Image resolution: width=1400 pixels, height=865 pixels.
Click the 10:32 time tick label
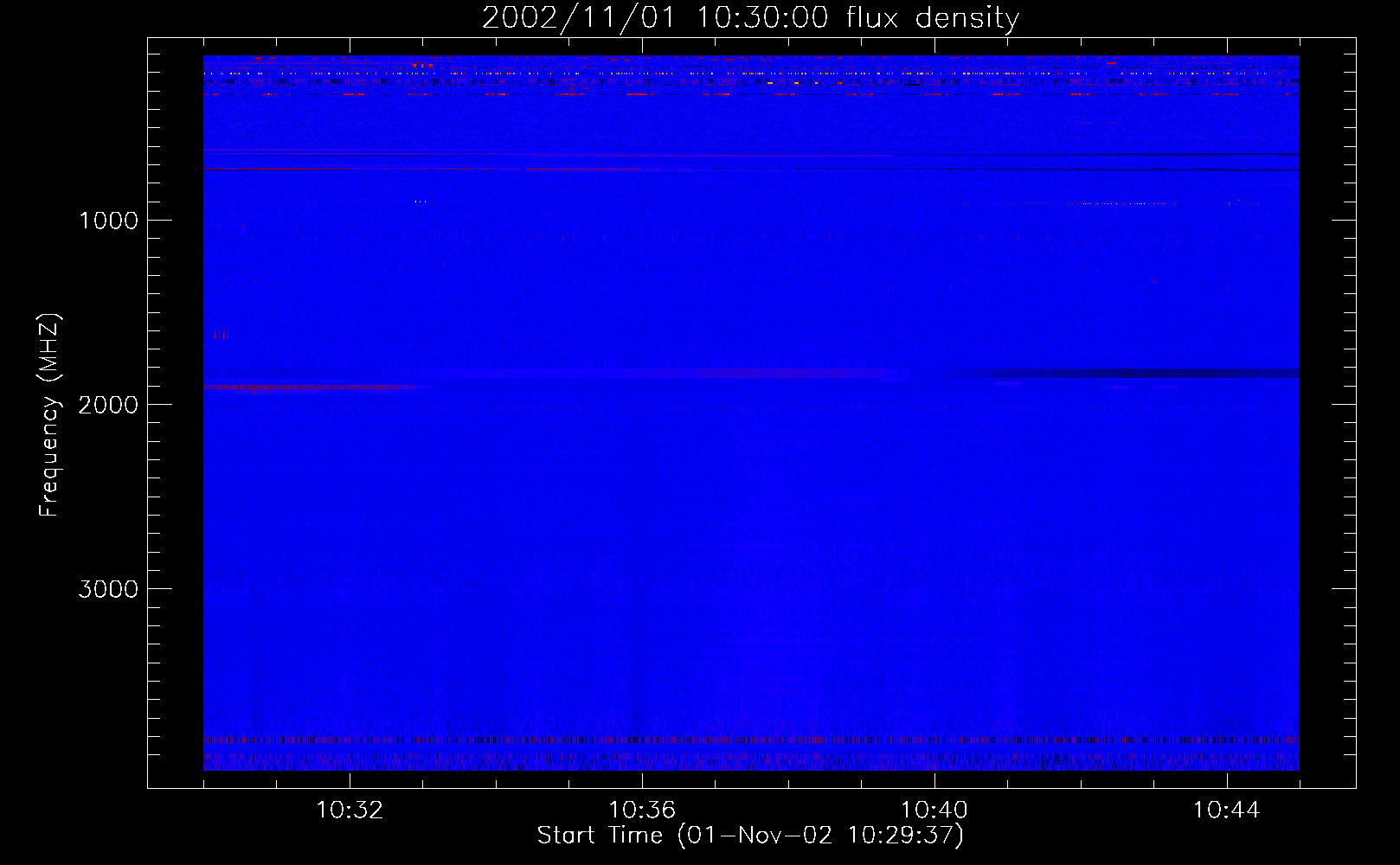350,811
